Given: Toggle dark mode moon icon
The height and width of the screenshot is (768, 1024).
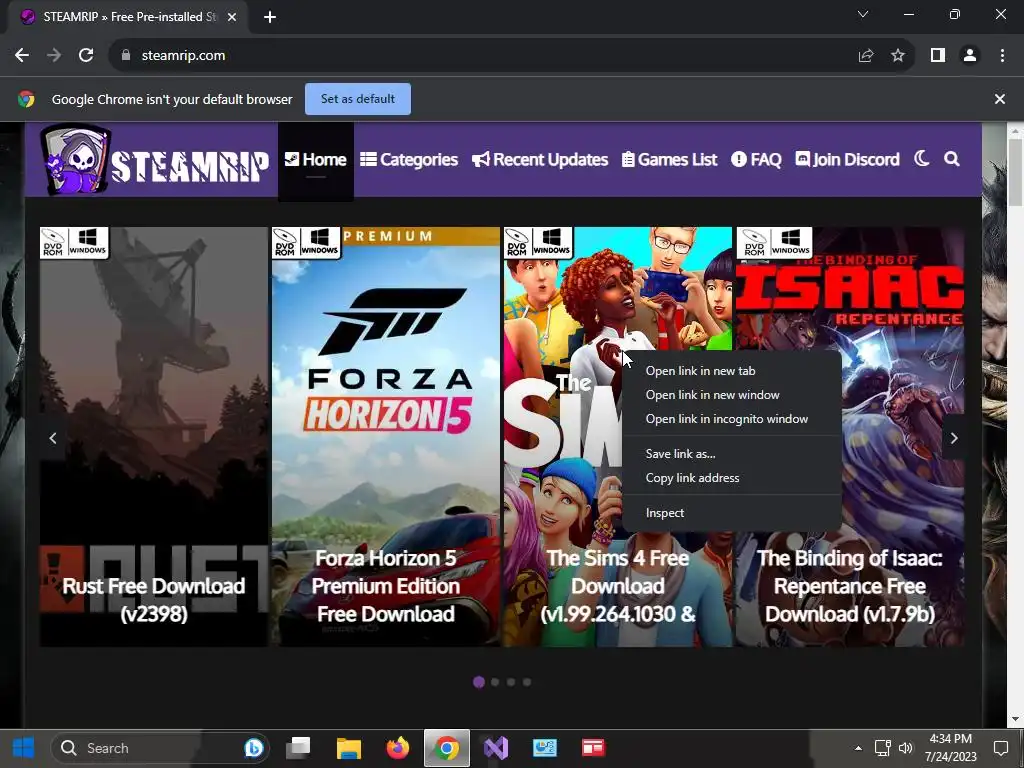Looking at the screenshot, I should [921, 159].
